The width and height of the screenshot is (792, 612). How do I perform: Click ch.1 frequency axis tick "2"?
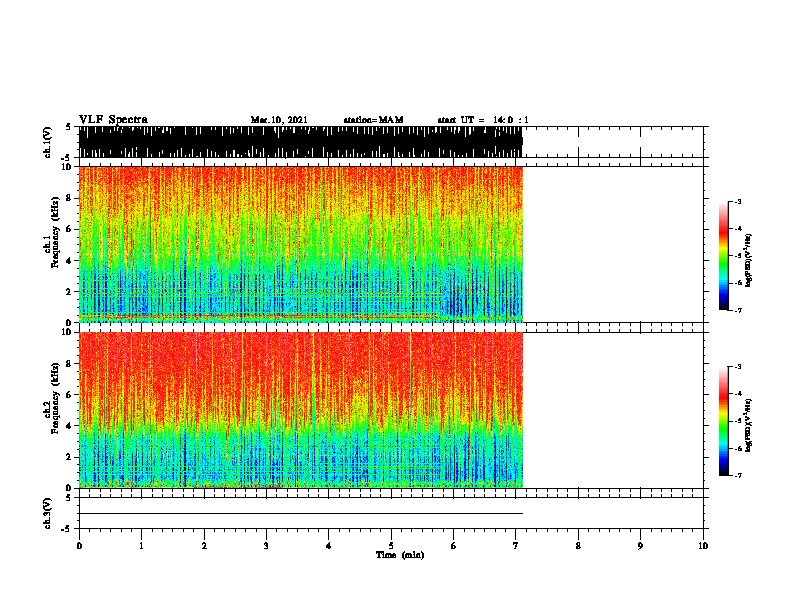[69, 292]
